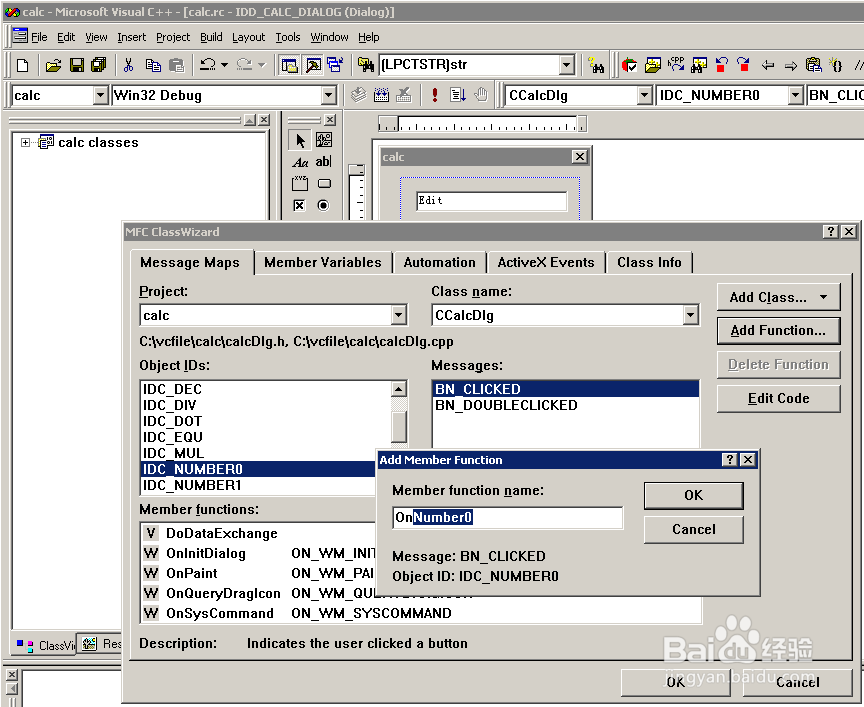864x707 pixels.
Task: Expand the calc classes tree node
Action: pos(25,142)
